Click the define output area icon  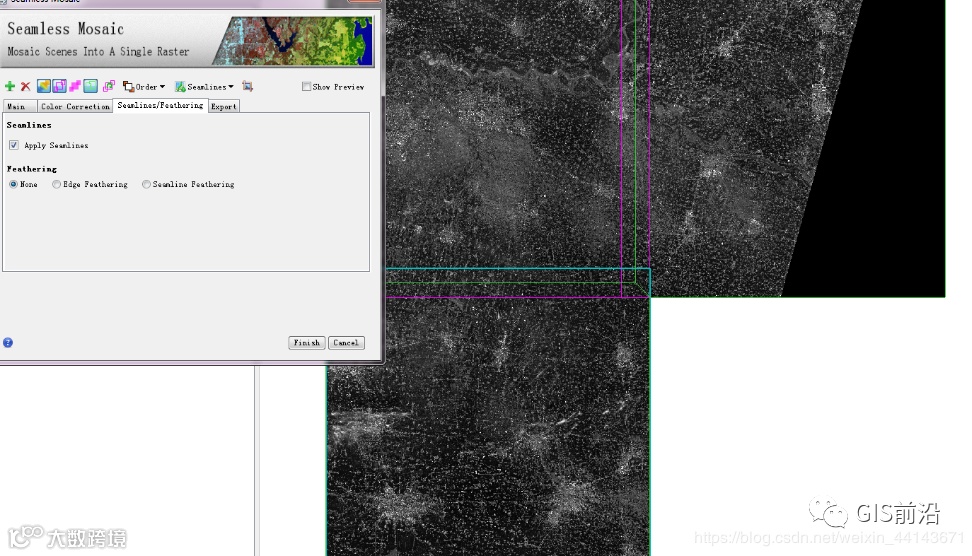(247, 86)
